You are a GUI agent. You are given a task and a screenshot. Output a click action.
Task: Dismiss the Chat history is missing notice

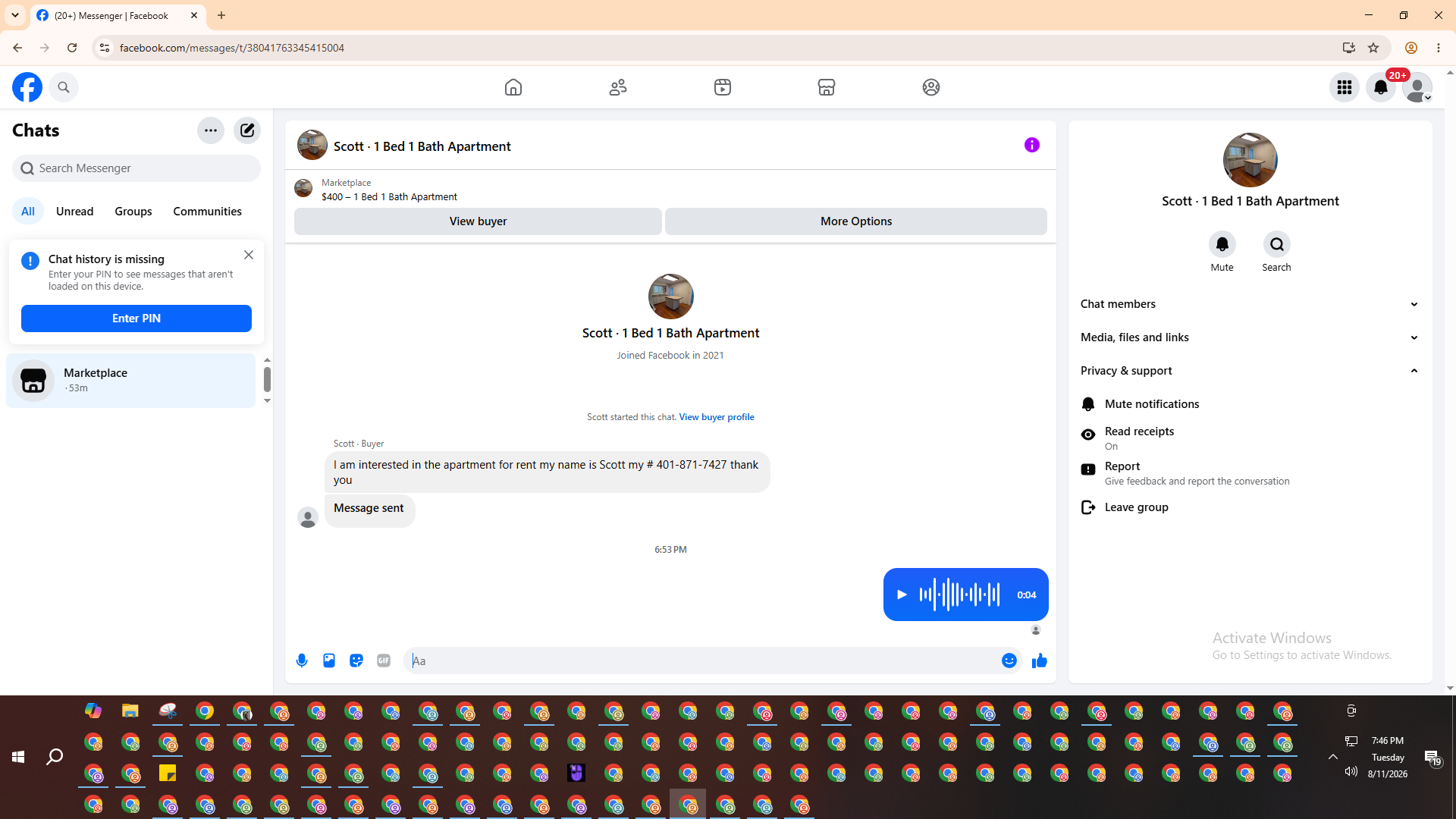(249, 255)
